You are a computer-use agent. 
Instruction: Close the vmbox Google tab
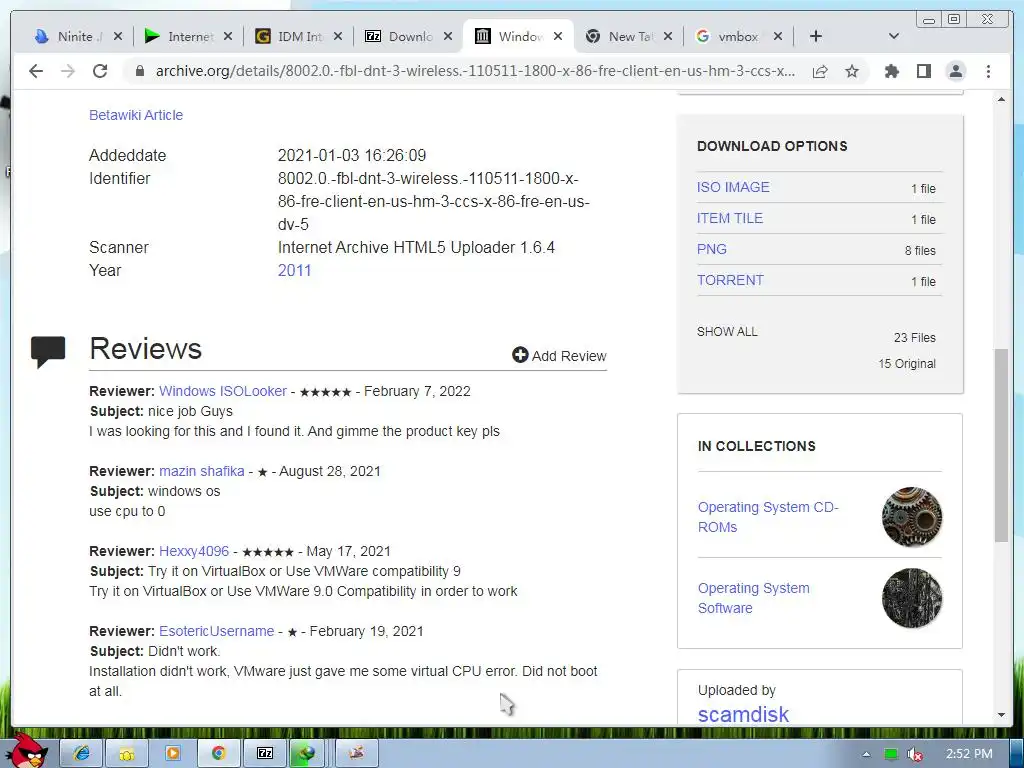tap(778, 37)
